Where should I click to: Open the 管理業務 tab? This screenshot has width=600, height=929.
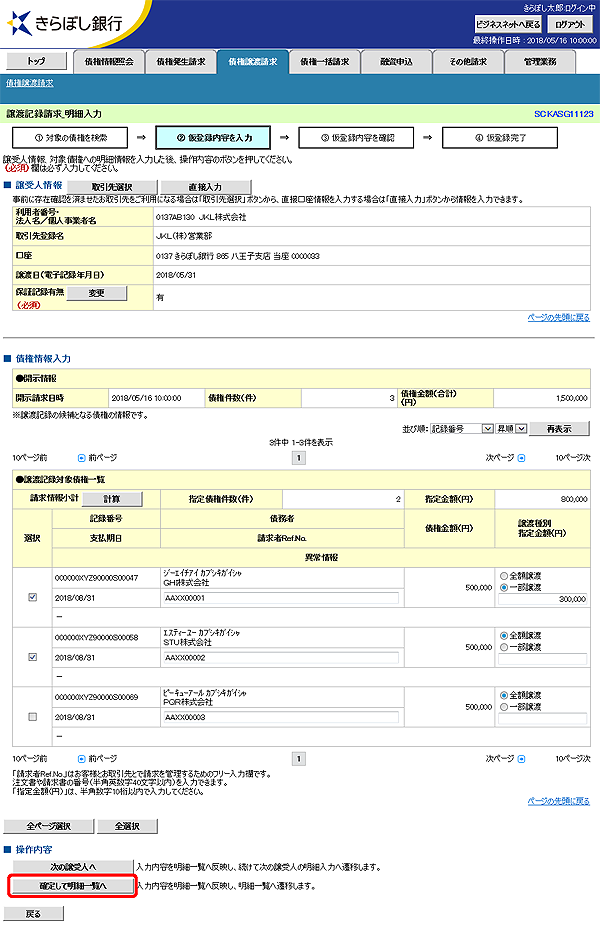[x=540, y=62]
